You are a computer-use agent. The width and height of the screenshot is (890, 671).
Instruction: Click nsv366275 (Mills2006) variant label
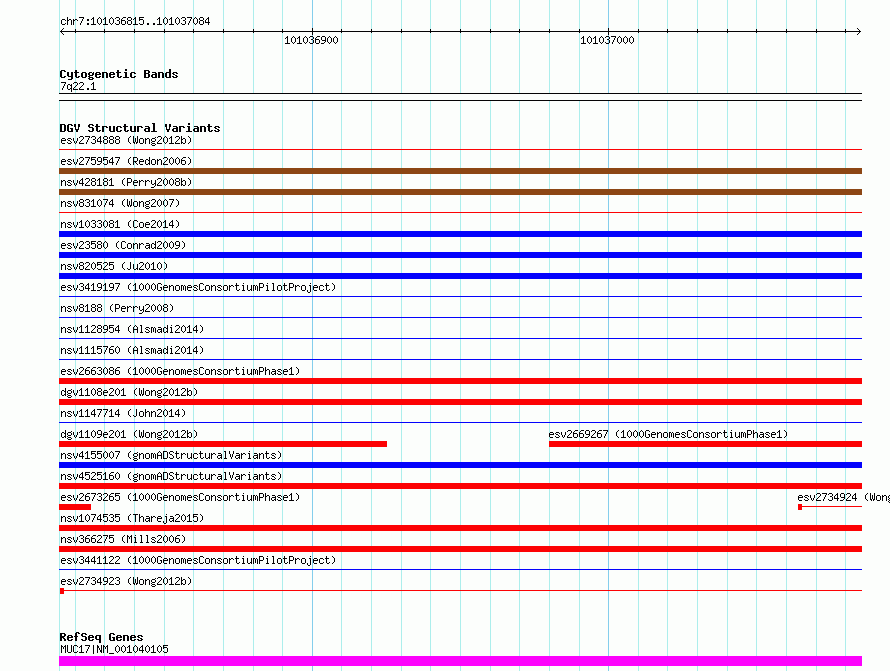click(123, 539)
